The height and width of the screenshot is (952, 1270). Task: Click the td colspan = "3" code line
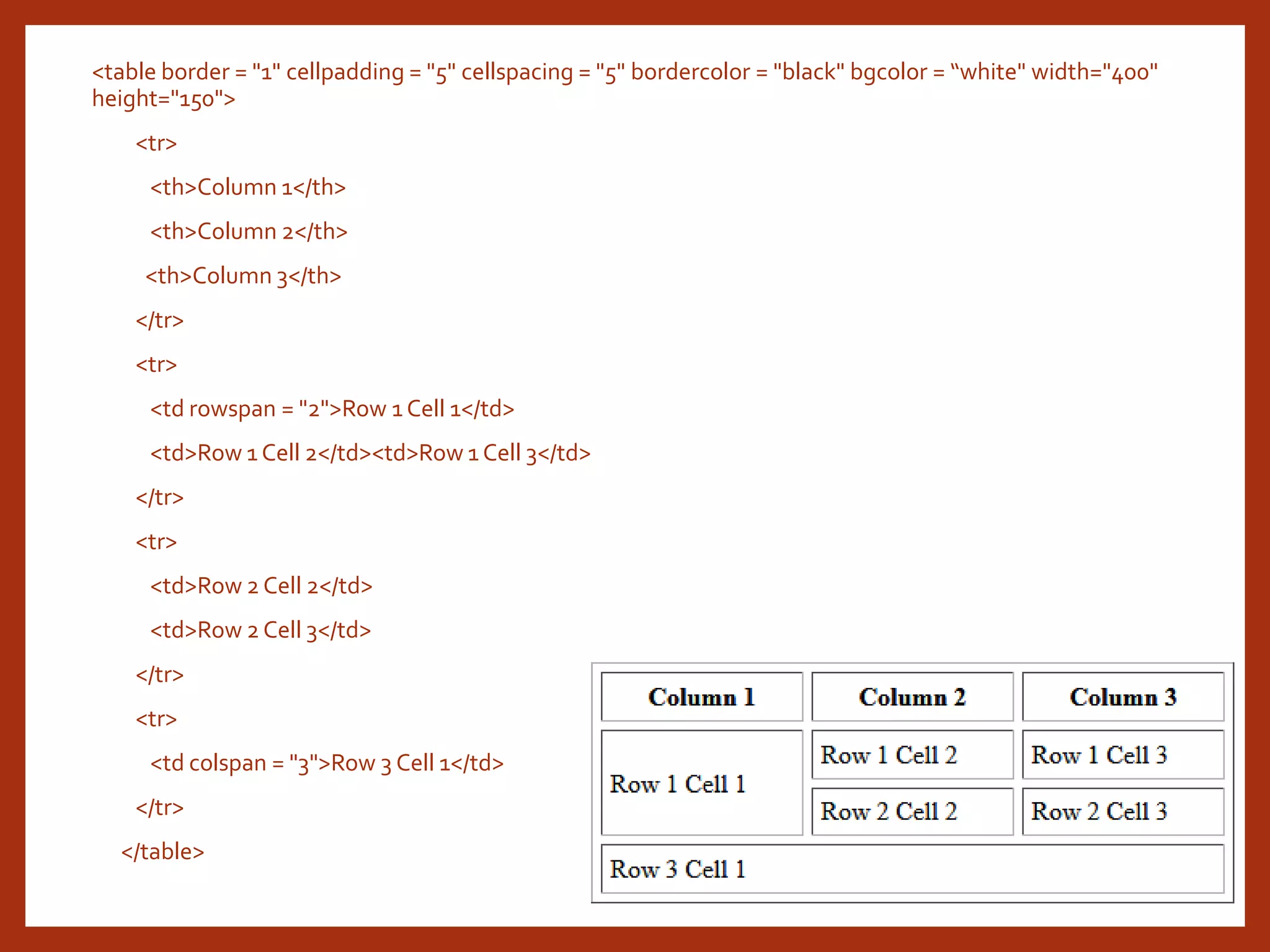(x=327, y=763)
